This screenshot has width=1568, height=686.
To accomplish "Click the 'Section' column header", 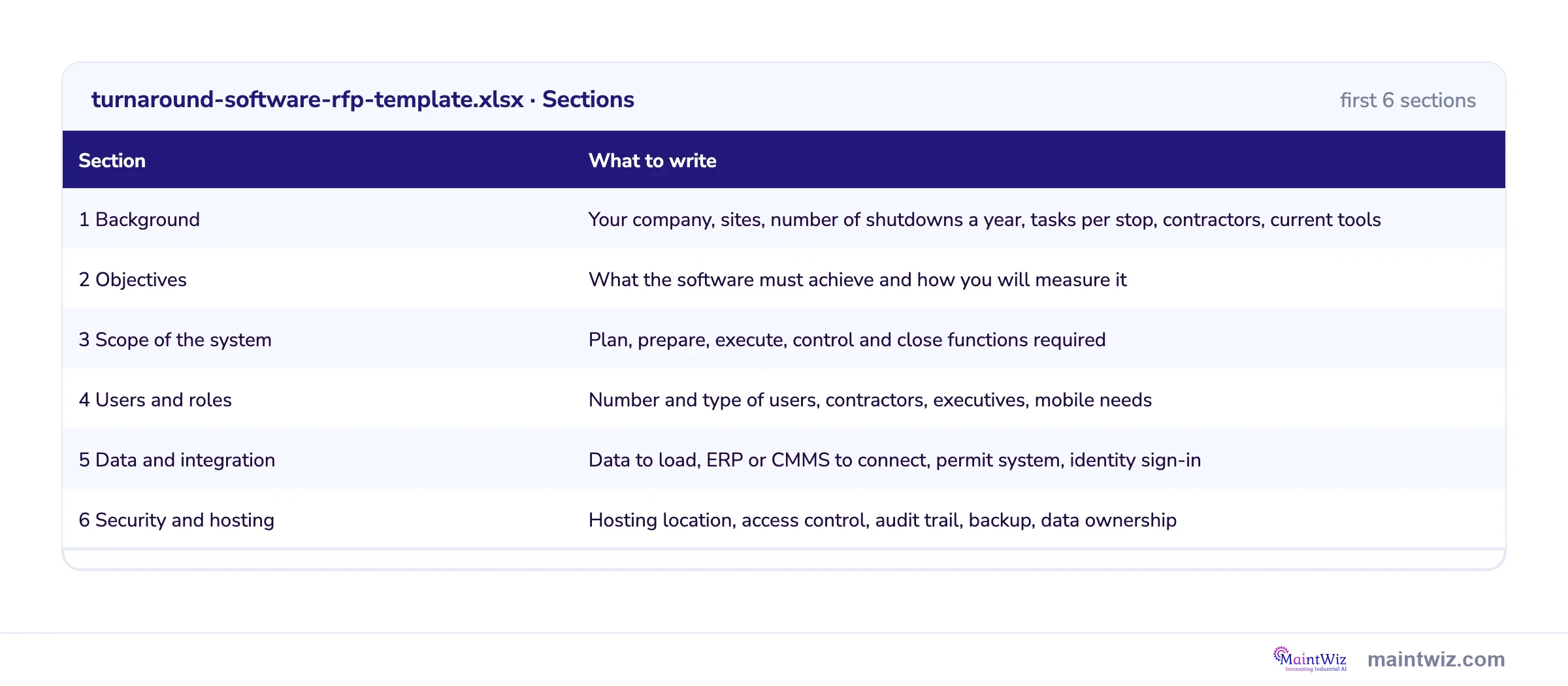I will click(112, 161).
